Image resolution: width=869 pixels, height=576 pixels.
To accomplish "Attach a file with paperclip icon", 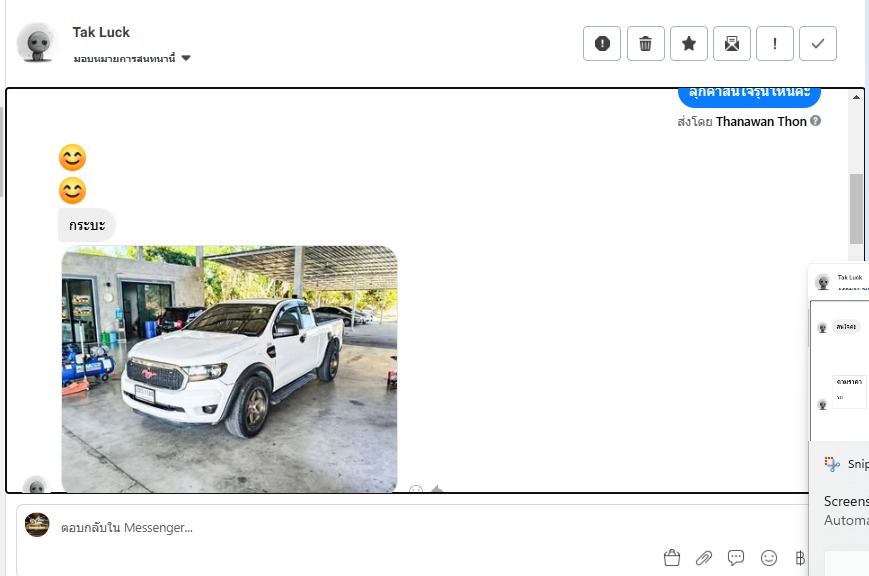I will point(704,558).
